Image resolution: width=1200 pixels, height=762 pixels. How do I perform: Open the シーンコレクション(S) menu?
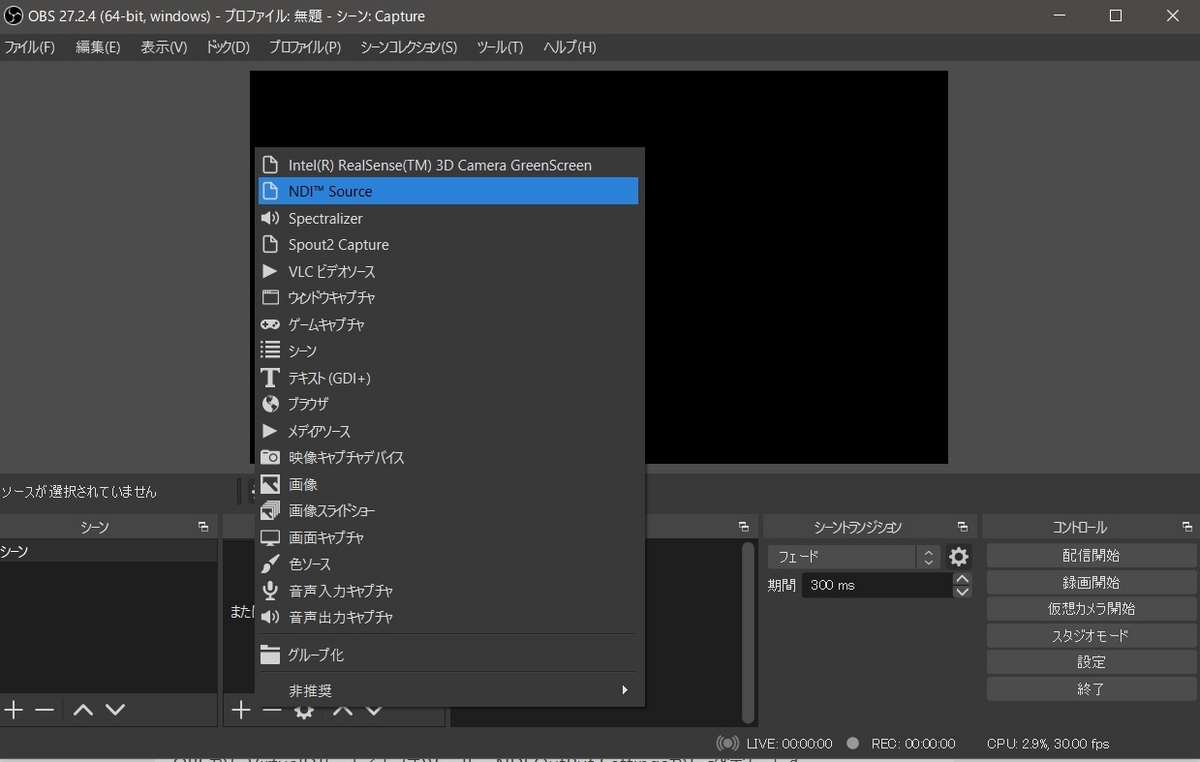[x=409, y=47]
